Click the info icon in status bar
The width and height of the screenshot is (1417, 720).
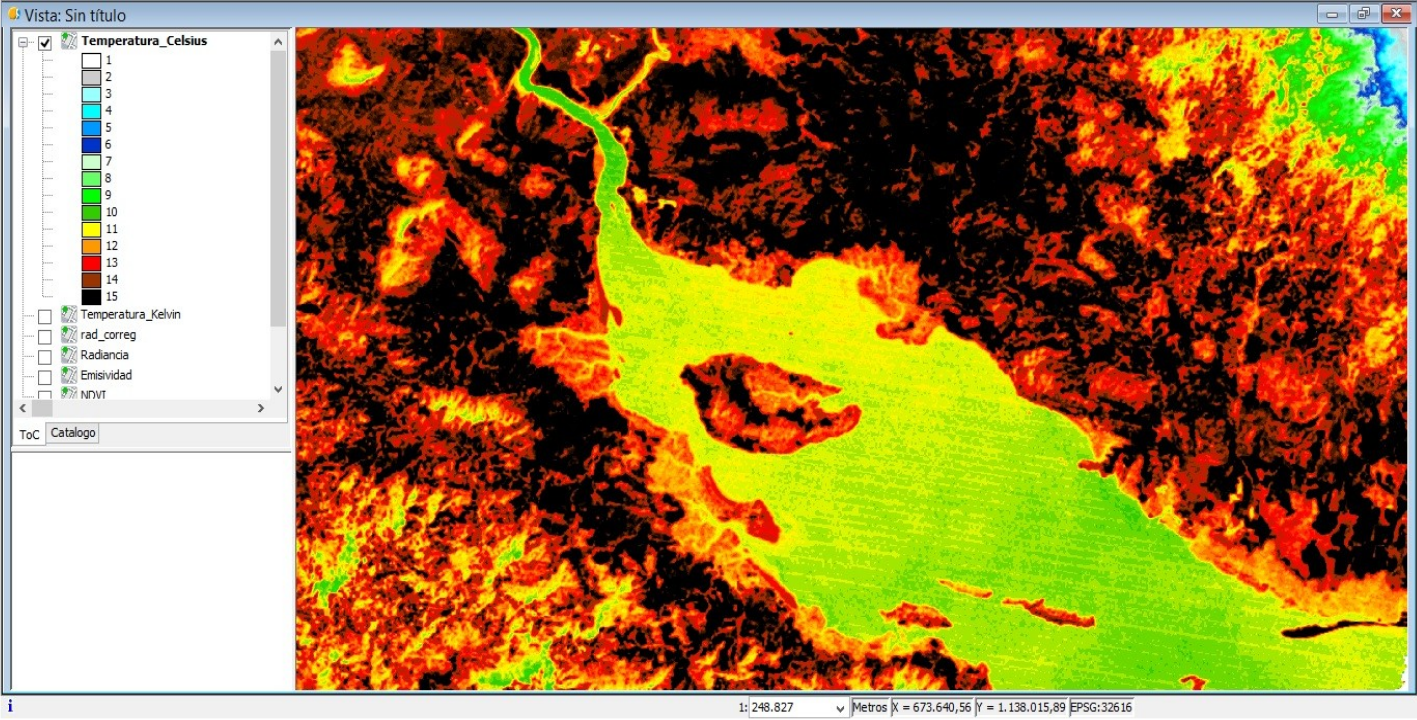click(10, 707)
